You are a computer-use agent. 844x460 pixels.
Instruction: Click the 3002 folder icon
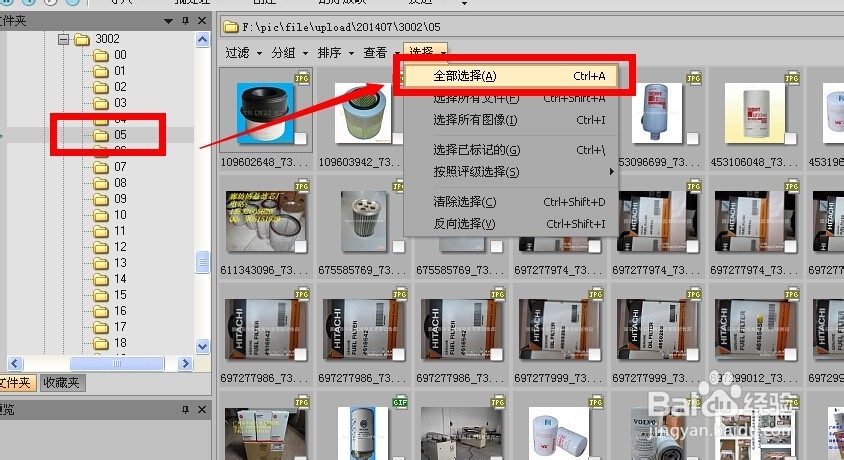click(x=82, y=39)
